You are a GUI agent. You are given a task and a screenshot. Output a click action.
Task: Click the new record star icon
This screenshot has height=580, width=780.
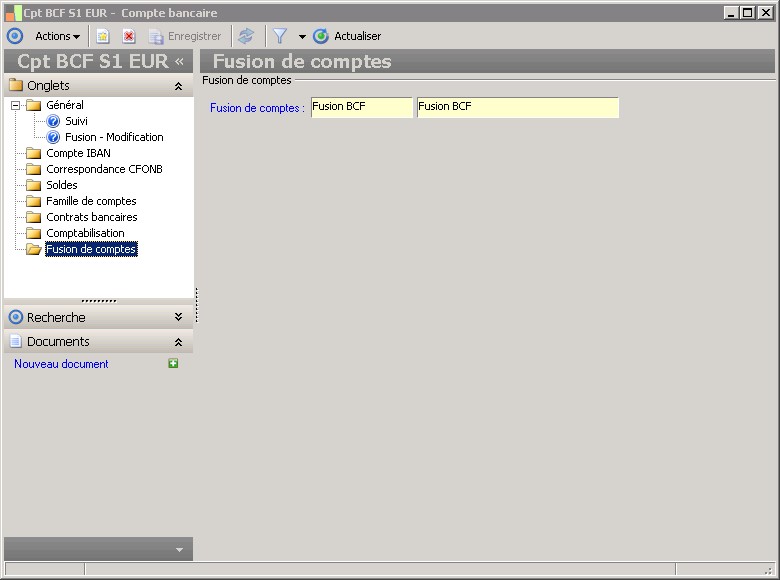103,36
